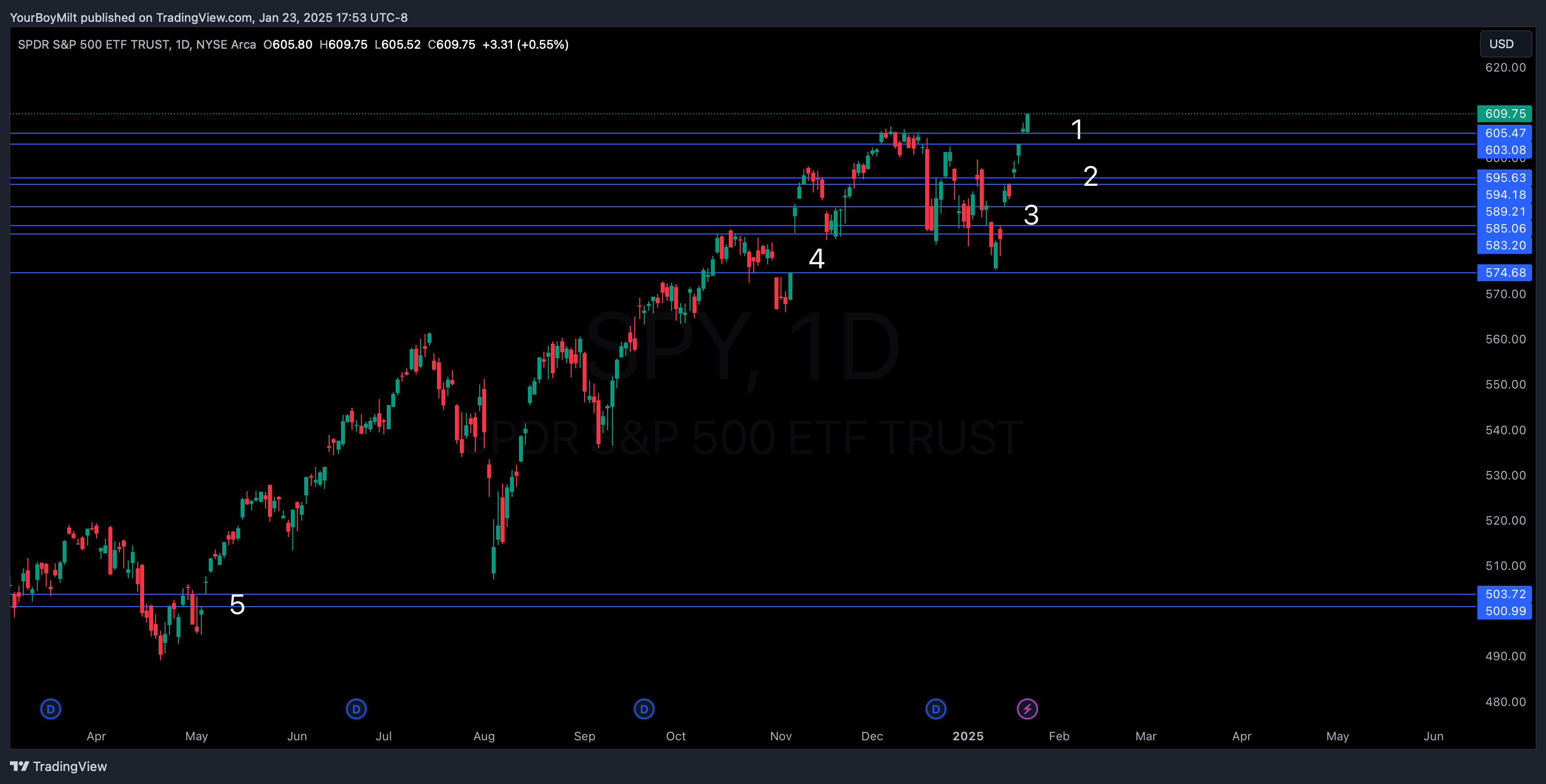The image size is (1546, 784).
Task: Select the 605.47 horizontal line price label
Action: pyautogui.click(x=1505, y=133)
